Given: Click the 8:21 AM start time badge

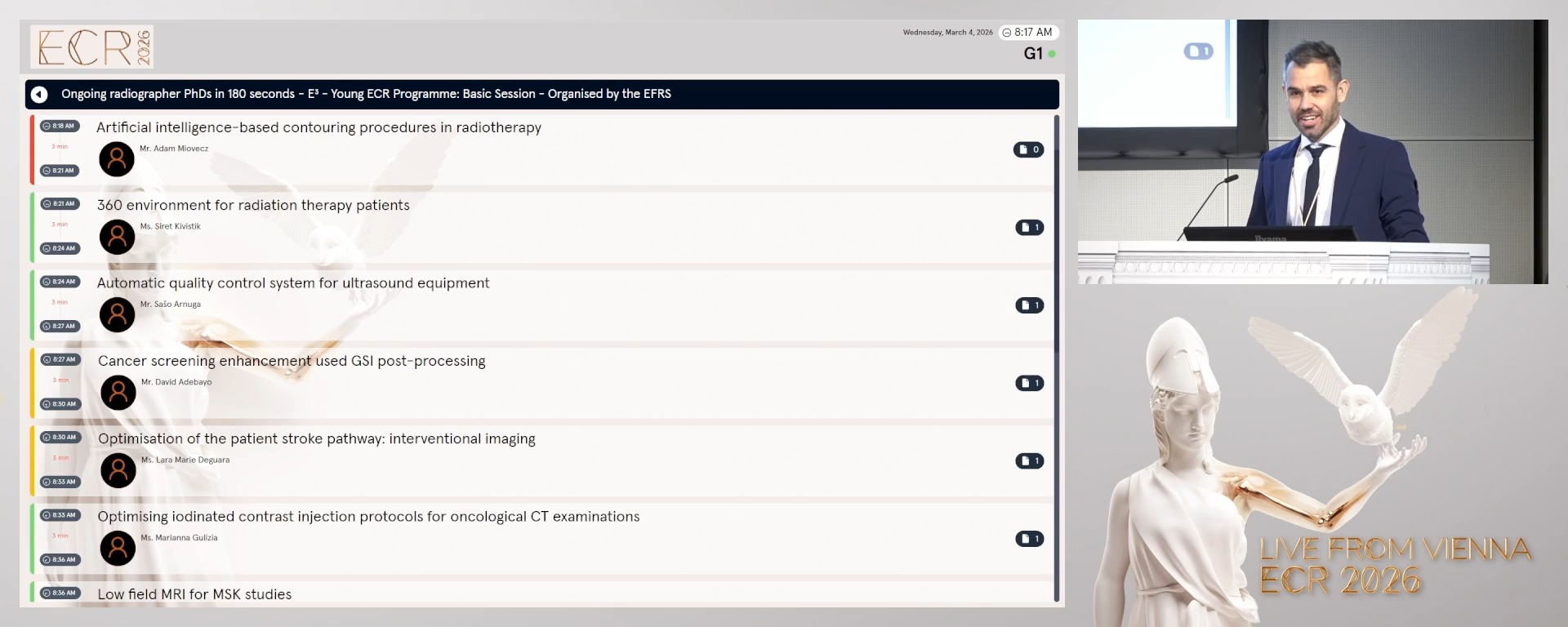Looking at the screenshot, I should coord(60,204).
